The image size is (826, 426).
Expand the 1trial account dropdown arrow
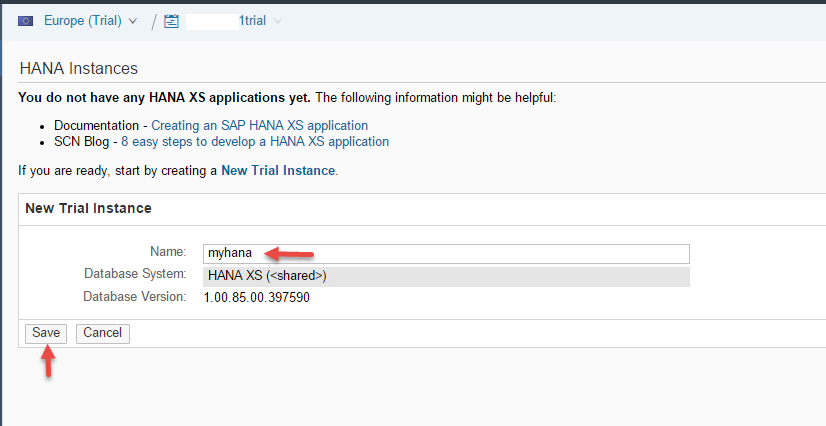click(277, 21)
